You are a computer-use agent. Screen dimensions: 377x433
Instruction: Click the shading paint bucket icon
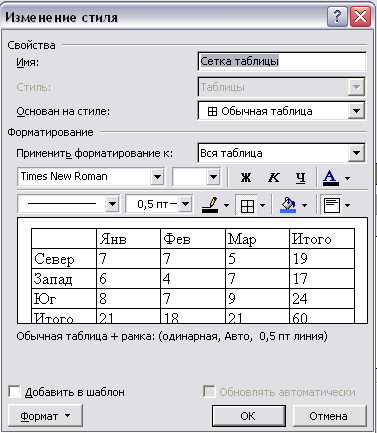pyautogui.click(x=288, y=205)
